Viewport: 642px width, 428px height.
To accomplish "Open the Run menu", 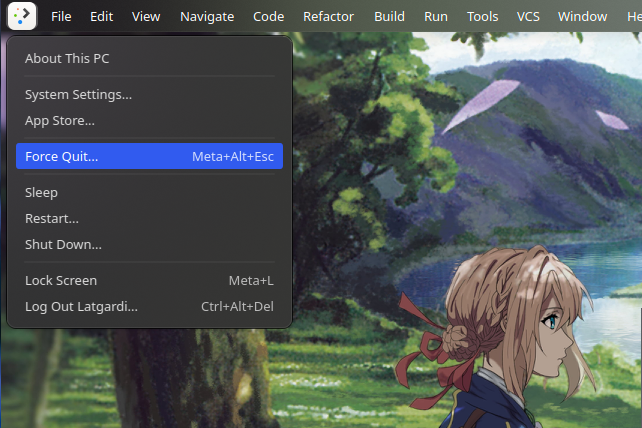I will click(436, 17).
